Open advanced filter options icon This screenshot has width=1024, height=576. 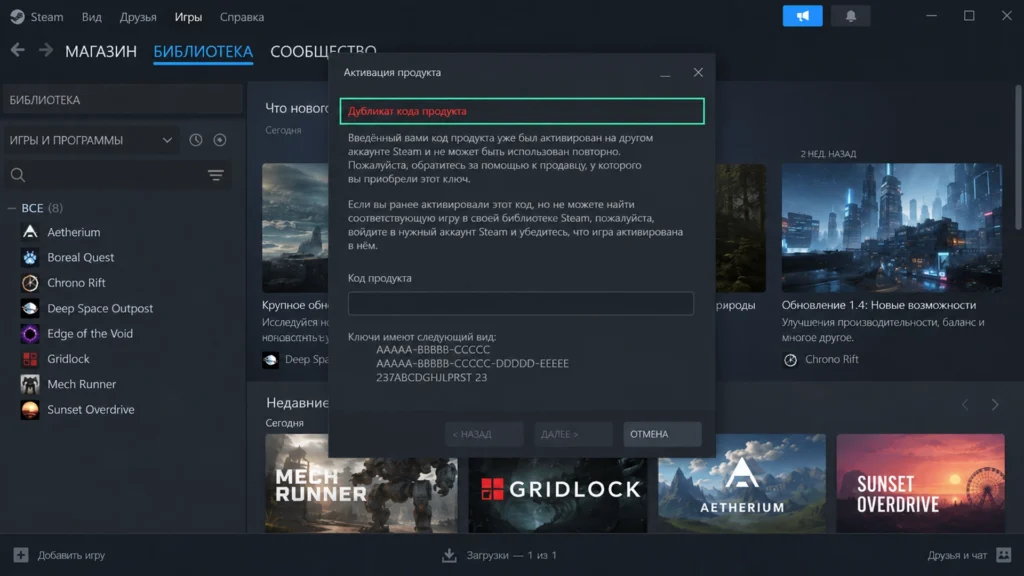216,174
